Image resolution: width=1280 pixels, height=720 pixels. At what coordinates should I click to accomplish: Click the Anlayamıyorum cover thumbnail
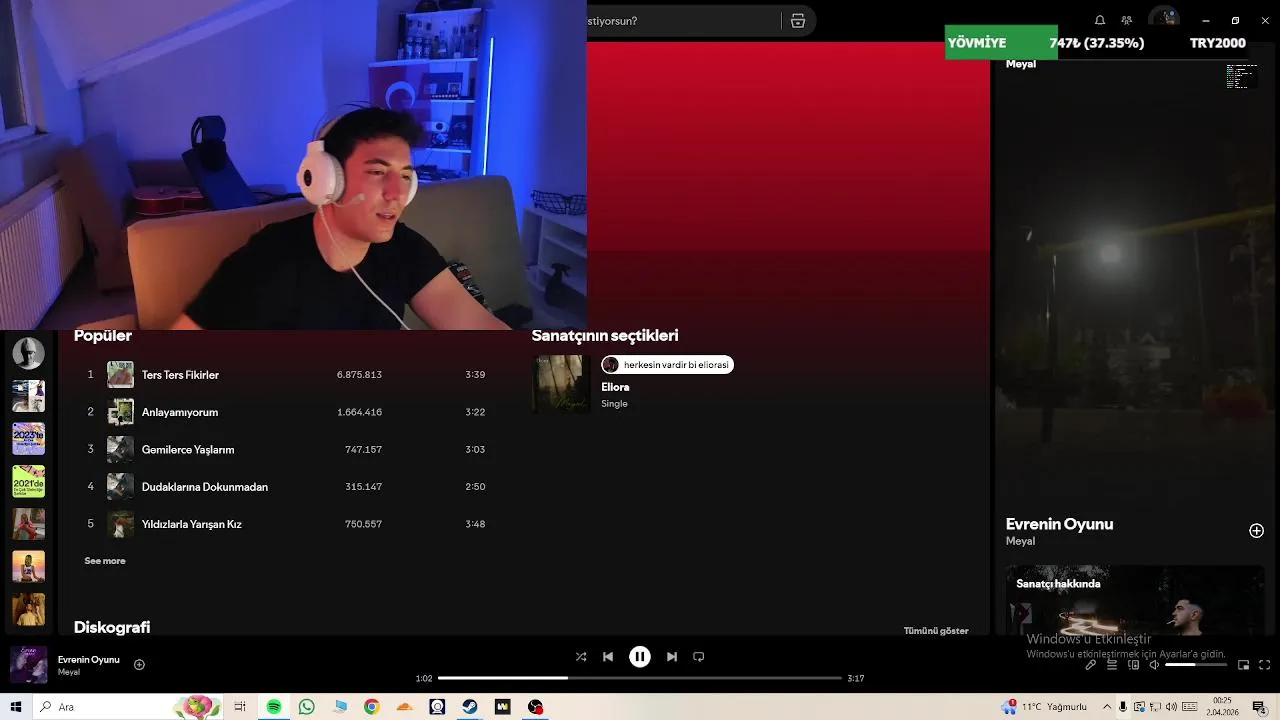point(120,412)
